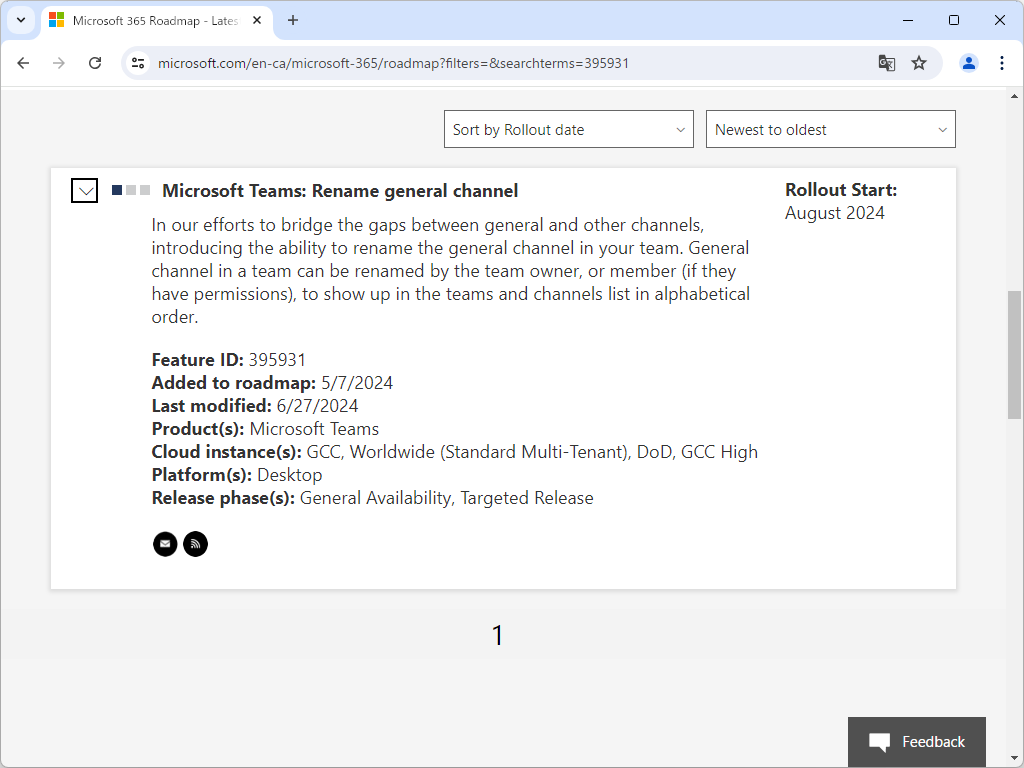This screenshot has height=768, width=1024.
Task: Select pagination page 1
Action: click(x=497, y=634)
